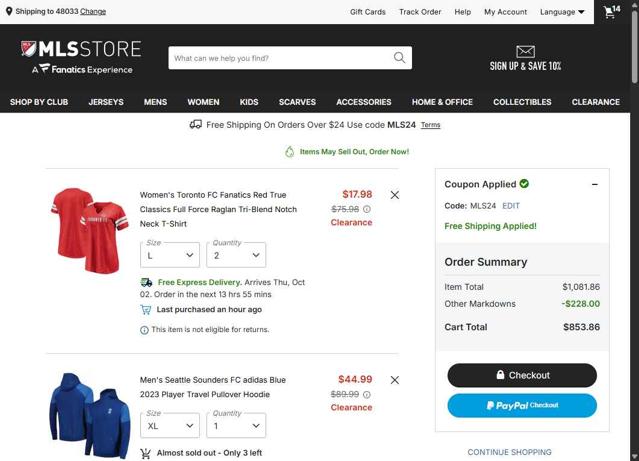Click the blue Sounders hoodie thumbnail
Image resolution: width=639 pixels, height=461 pixels.
[x=90, y=416]
